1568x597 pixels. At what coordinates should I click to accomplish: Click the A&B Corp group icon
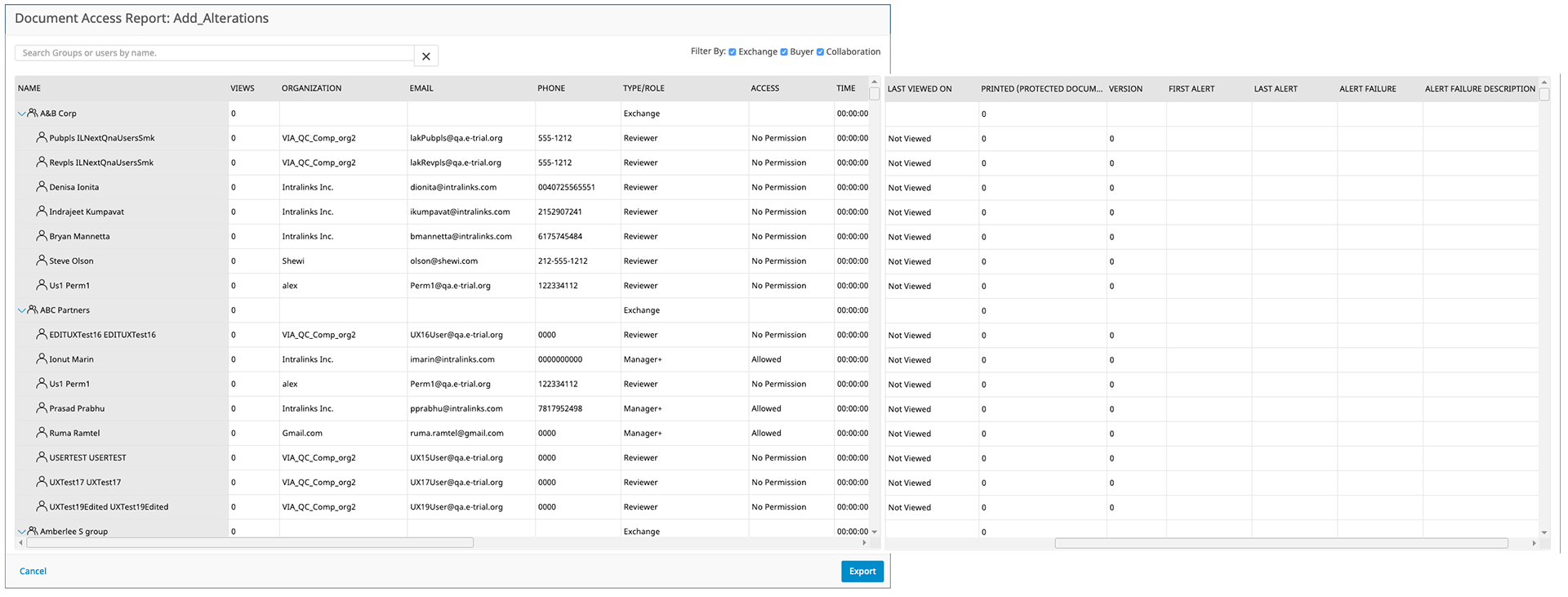click(33, 114)
